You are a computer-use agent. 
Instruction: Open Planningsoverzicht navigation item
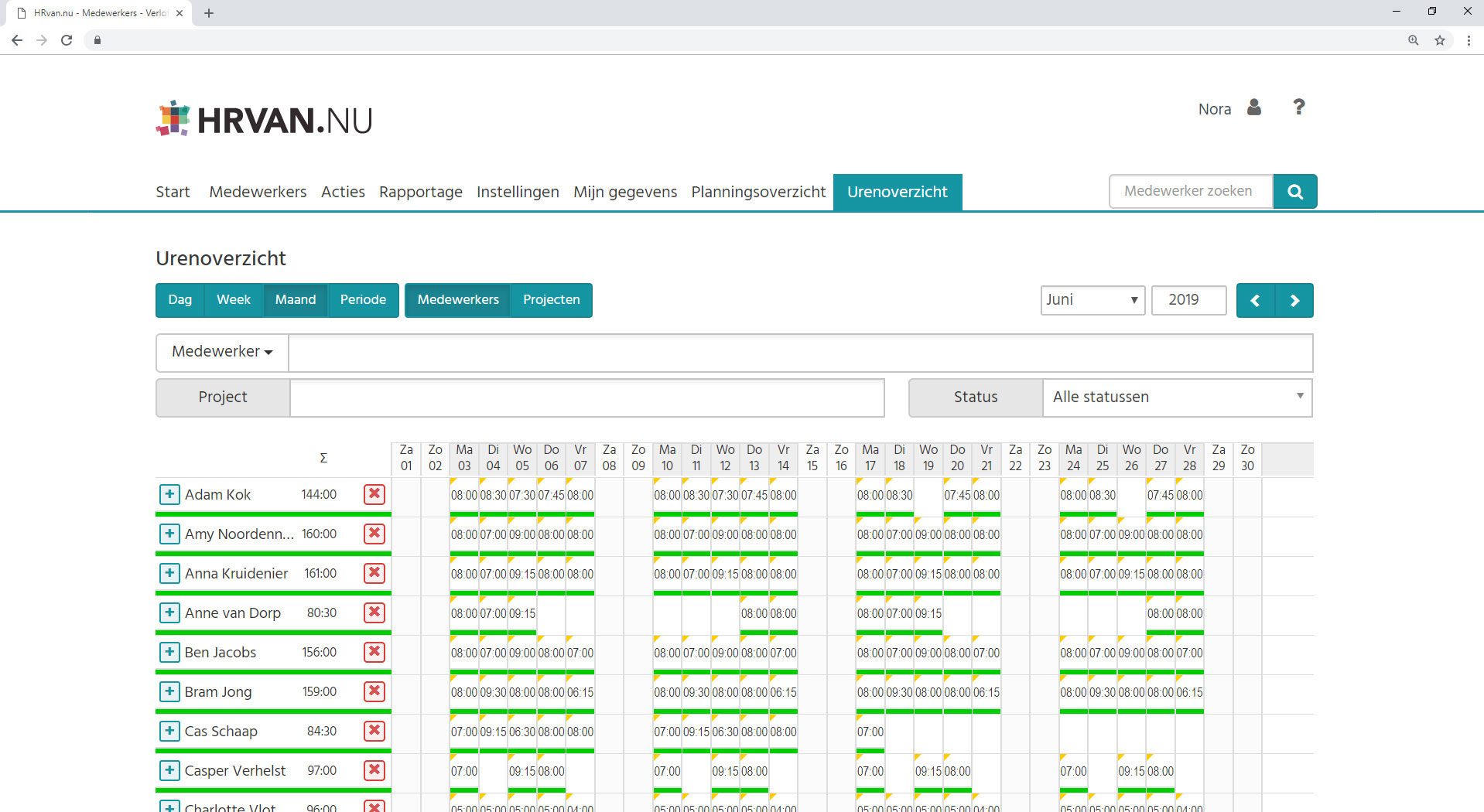click(758, 192)
